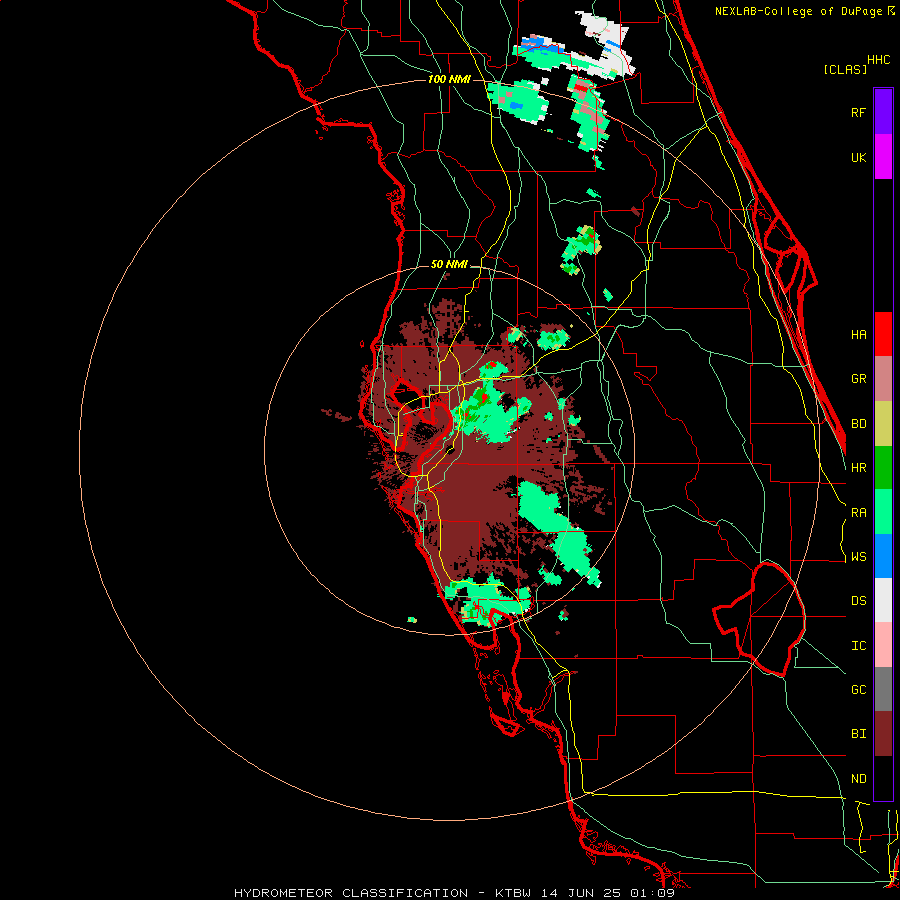Image resolution: width=900 pixels, height=900 pixels.
Task: Click the ND black legend swatch
Action: tap(883, 778)
